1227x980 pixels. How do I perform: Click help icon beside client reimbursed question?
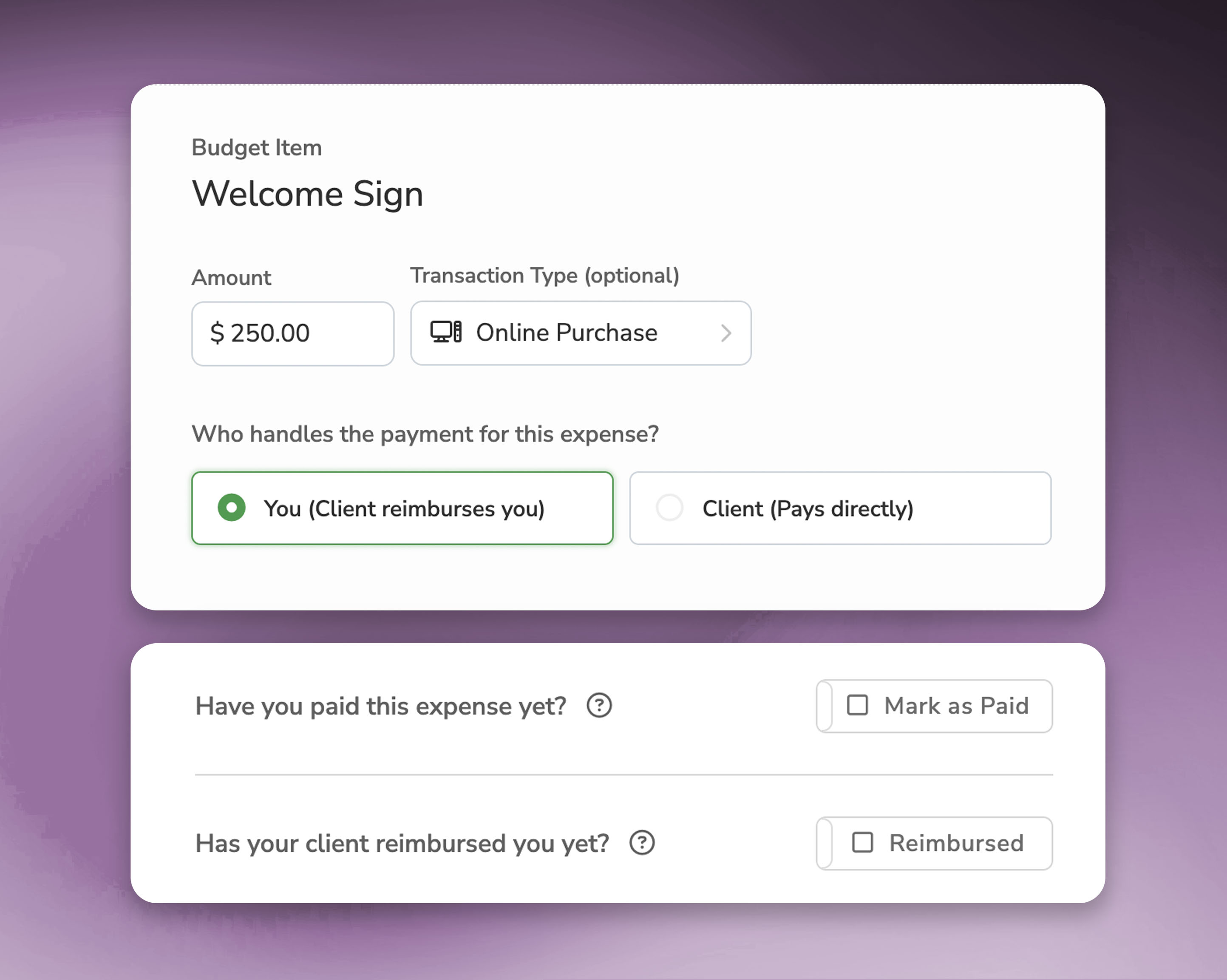(642, 843)
